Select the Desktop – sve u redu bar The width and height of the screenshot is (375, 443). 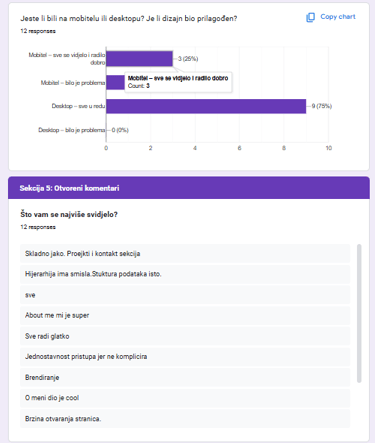click(x=206, y=106)
